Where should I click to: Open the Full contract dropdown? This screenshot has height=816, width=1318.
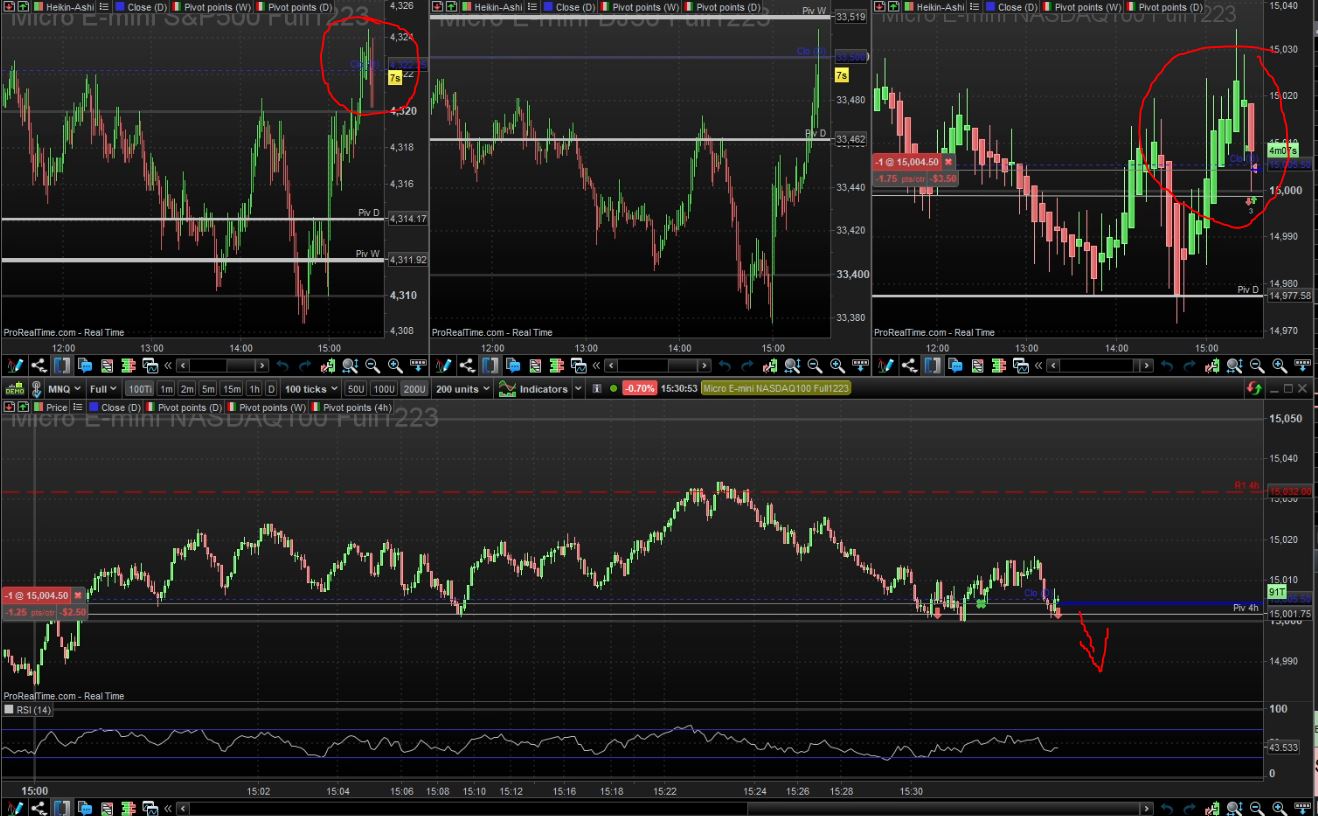[102, 389]
